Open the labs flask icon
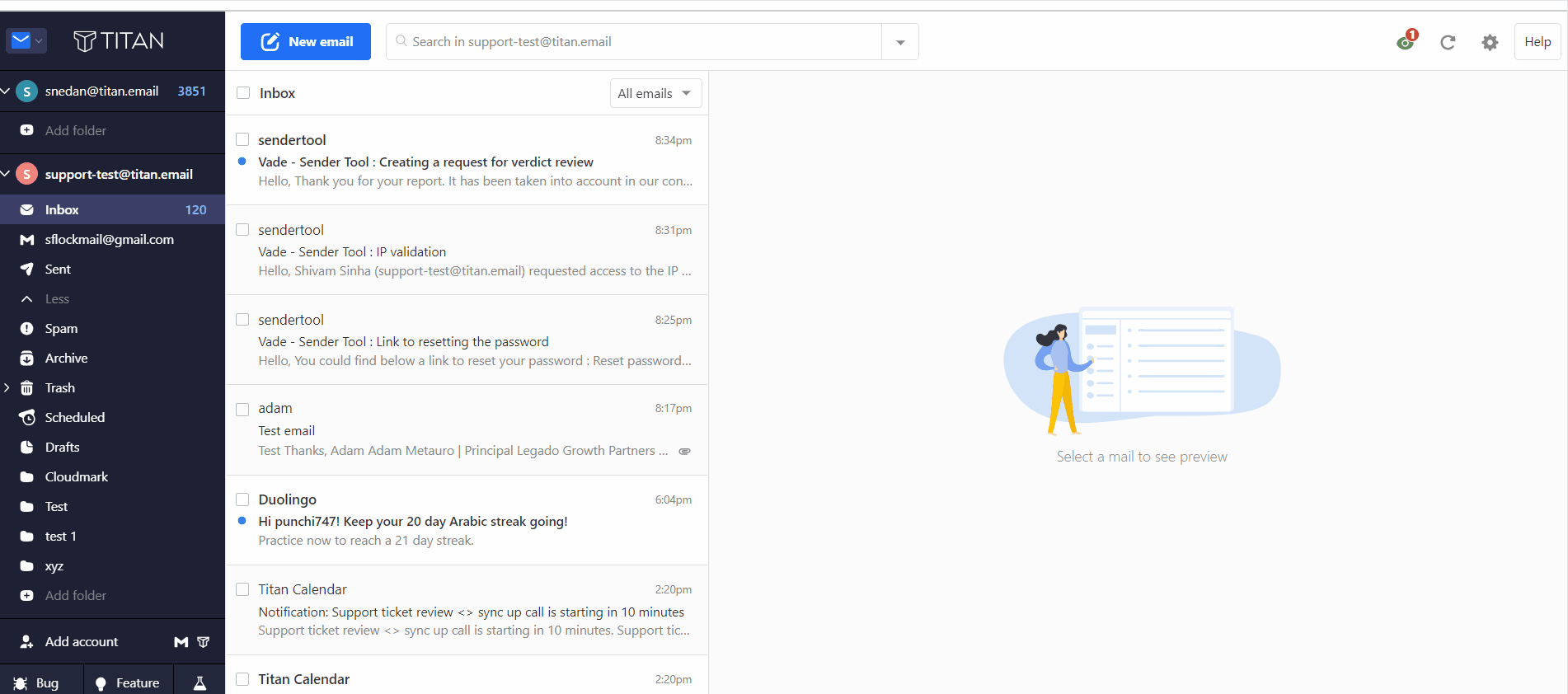The height and width of the screenshot is (694, 1568). tap(200, 682)
